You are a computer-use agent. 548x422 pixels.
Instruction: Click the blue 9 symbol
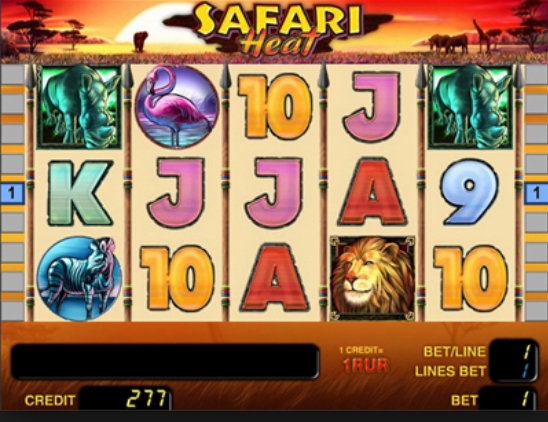point(470,192)
